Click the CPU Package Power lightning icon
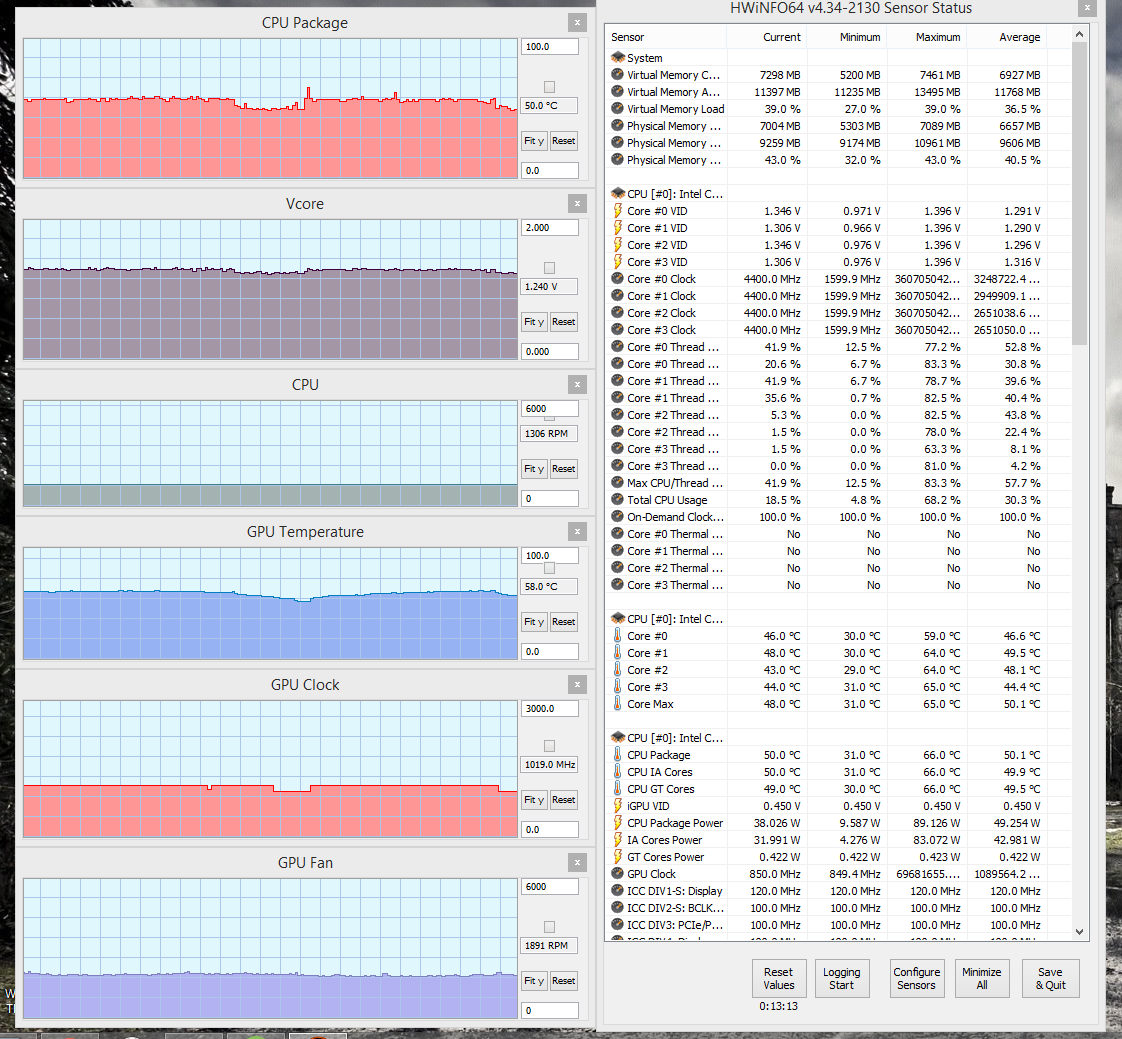 (x=618, y=823)
